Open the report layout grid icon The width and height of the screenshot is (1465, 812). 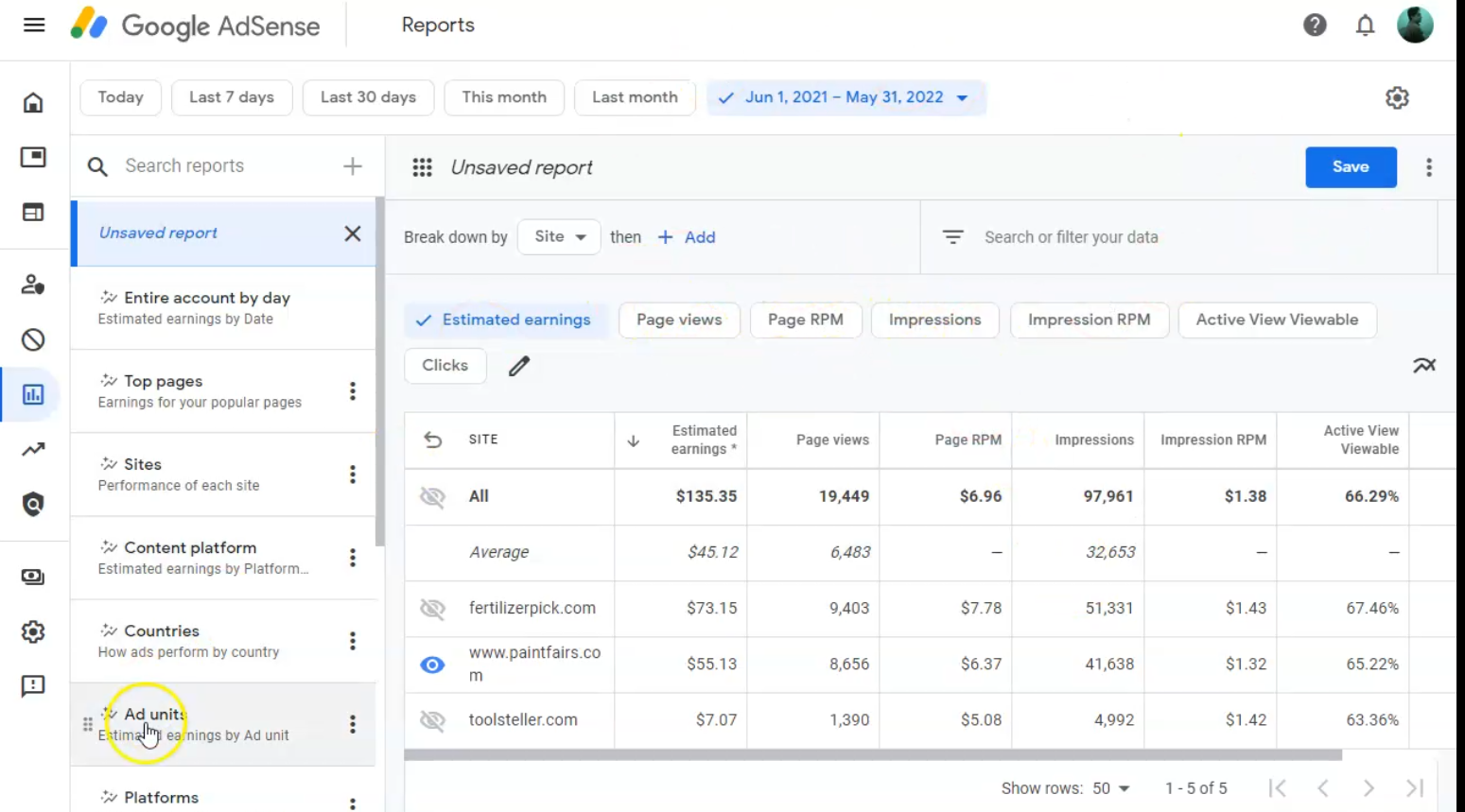click(422, 167)
